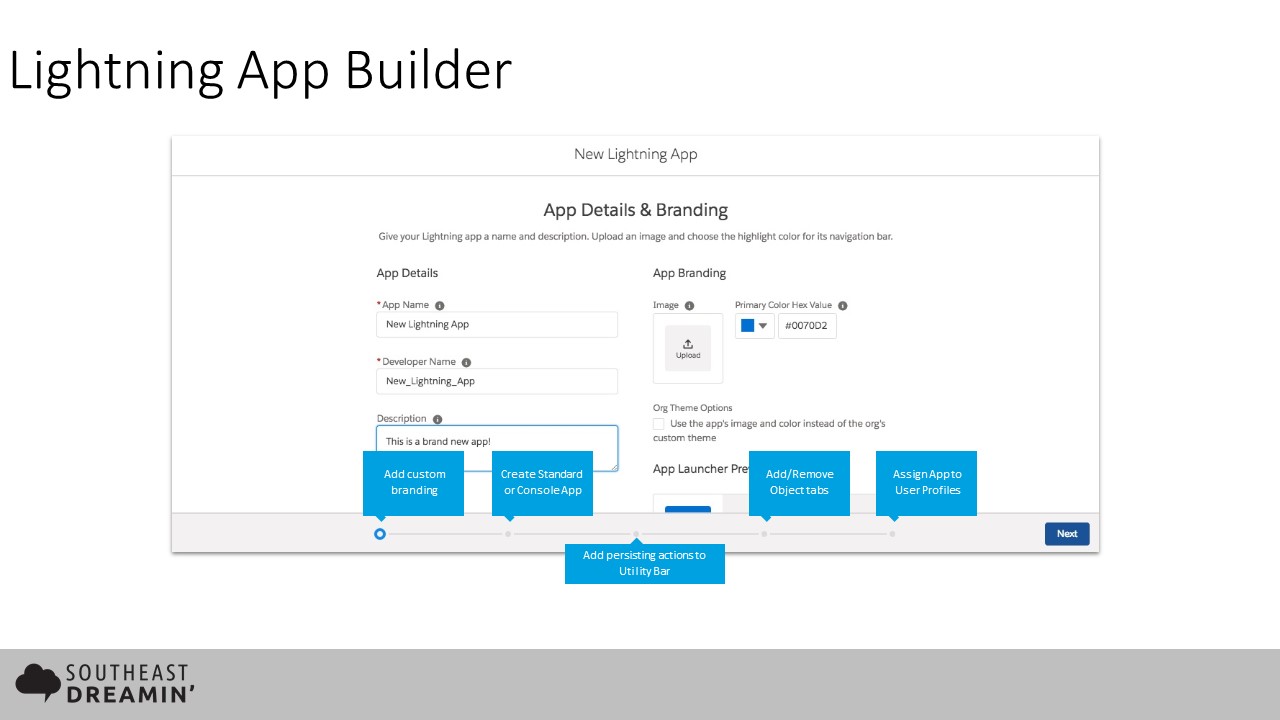The width and height of the screenshot is (1280, 720).
Task: Click the App Name input field
Action: coord(497,325)
